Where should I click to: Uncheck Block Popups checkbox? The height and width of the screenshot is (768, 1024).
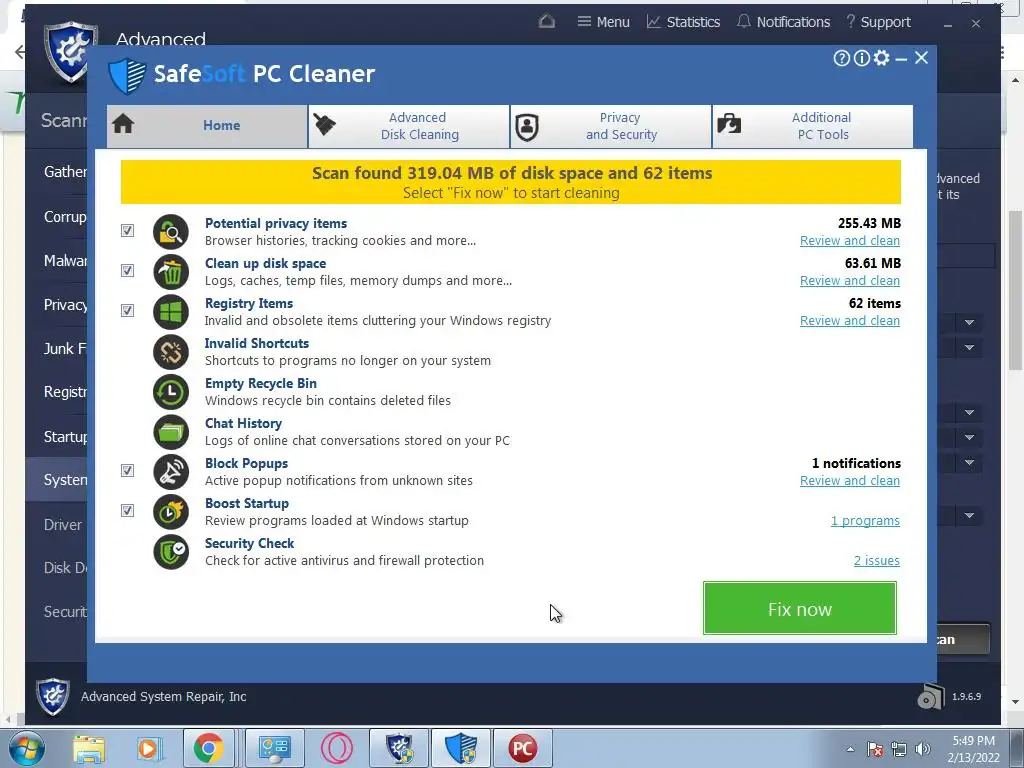click(x=127, y=470)
